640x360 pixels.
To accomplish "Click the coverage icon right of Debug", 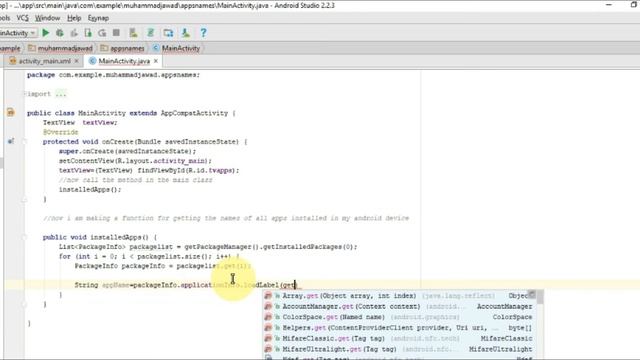I will click(x=74, y=33).
